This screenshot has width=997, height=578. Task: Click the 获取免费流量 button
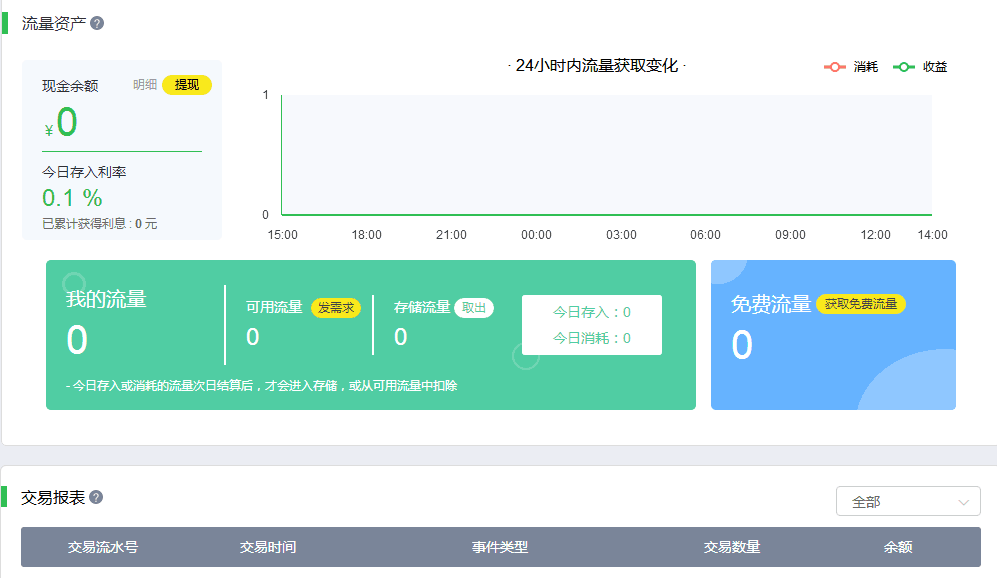[x=861, y=304]
